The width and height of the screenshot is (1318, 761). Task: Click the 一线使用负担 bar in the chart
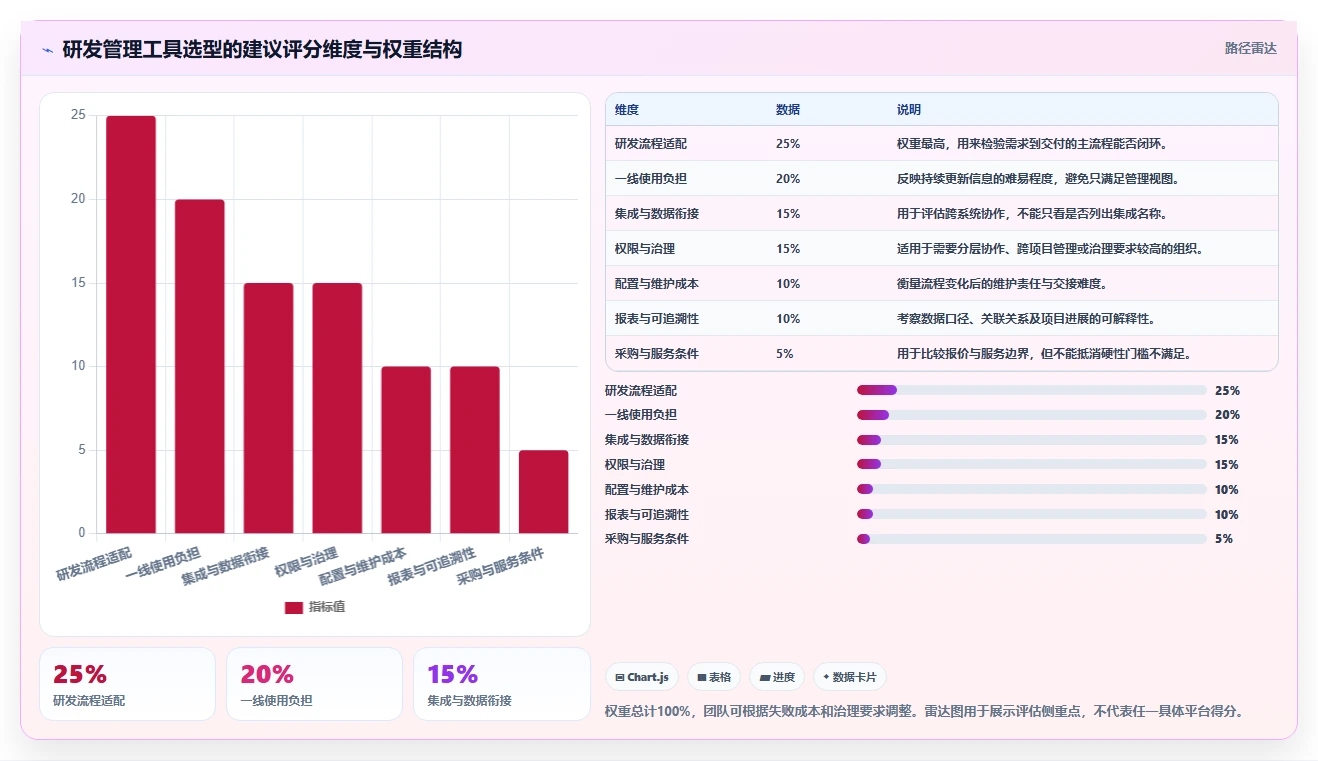click(x=200, y=366)
